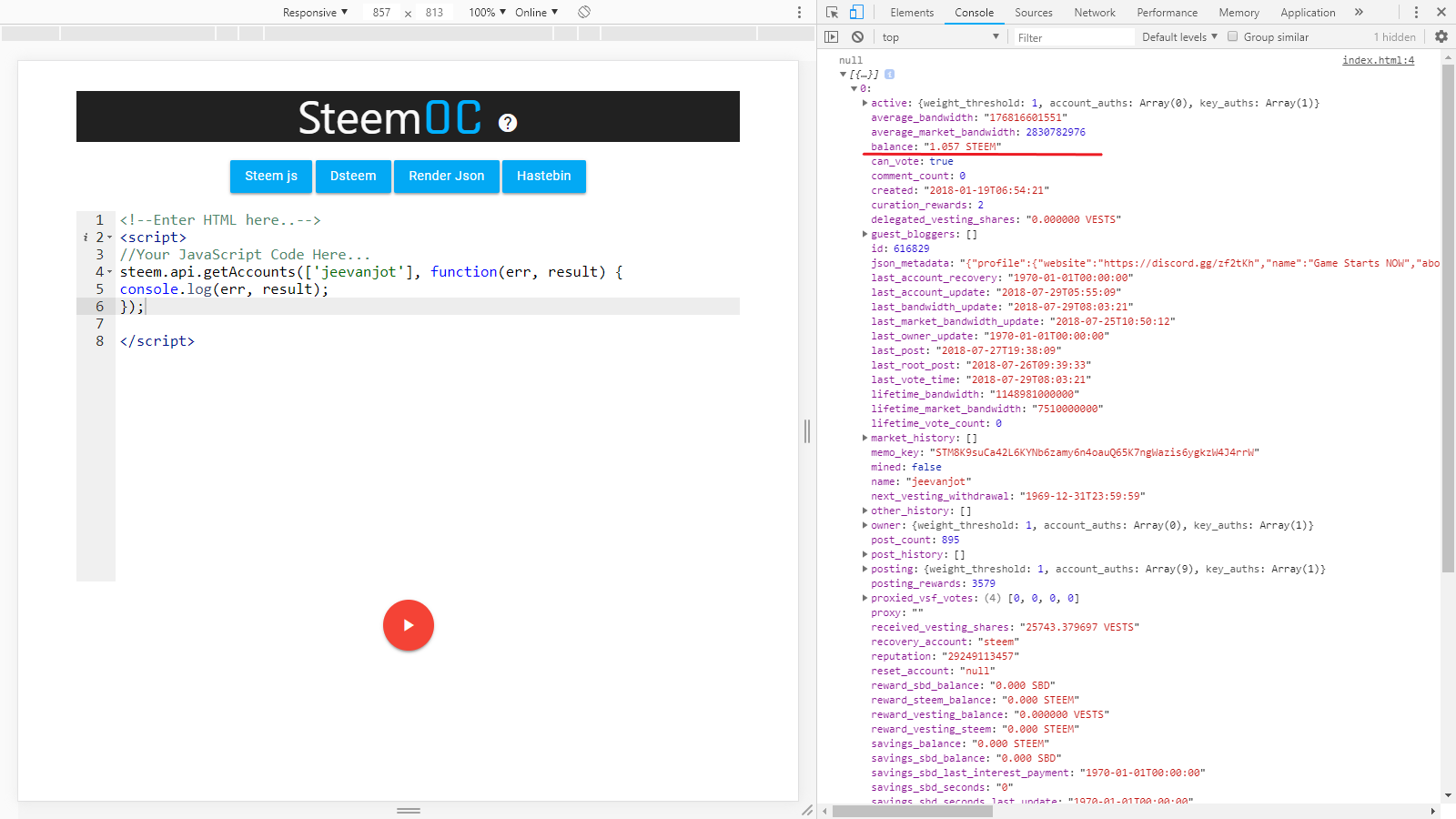Rotate the device viewport
Viewport: 1456px width, 819px height.
(x=584, y=12)
